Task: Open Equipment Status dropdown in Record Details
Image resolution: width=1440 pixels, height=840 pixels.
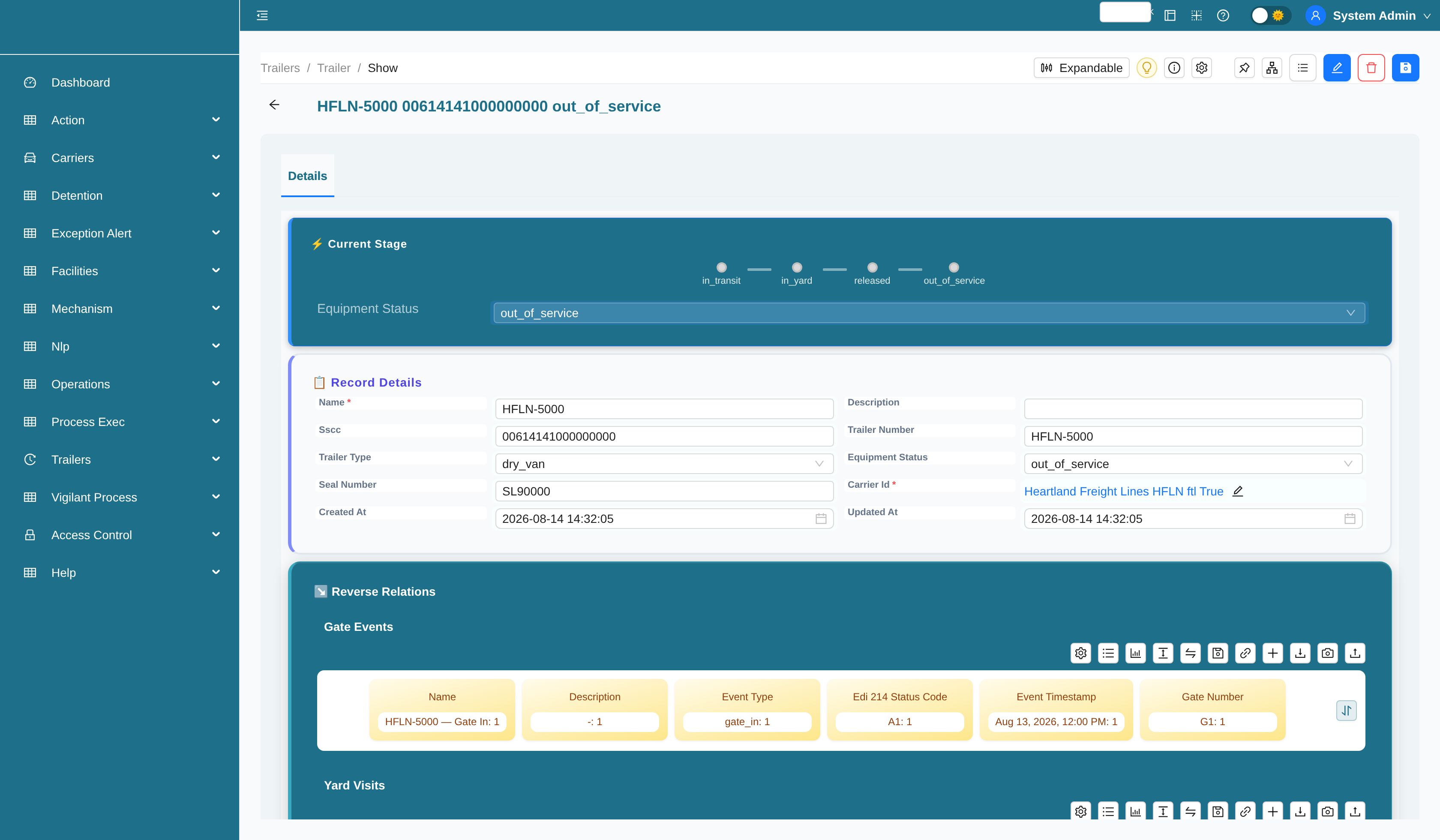Action: coord(1193,464)
